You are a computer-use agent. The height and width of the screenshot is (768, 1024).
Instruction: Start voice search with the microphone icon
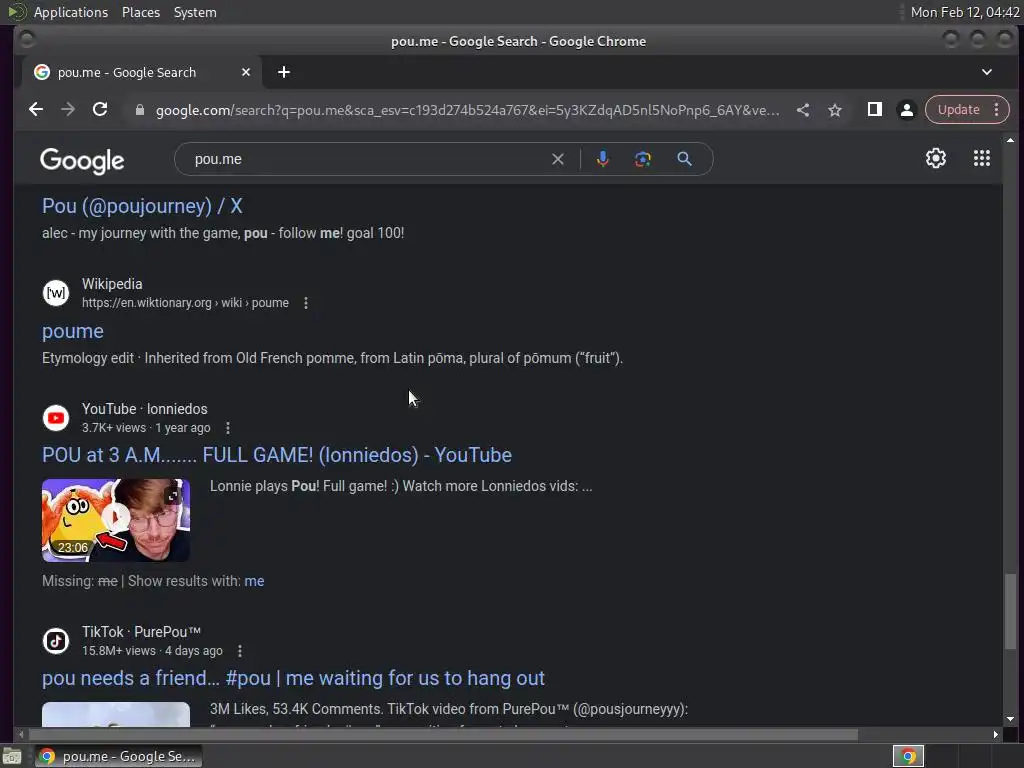click(603, 159)
